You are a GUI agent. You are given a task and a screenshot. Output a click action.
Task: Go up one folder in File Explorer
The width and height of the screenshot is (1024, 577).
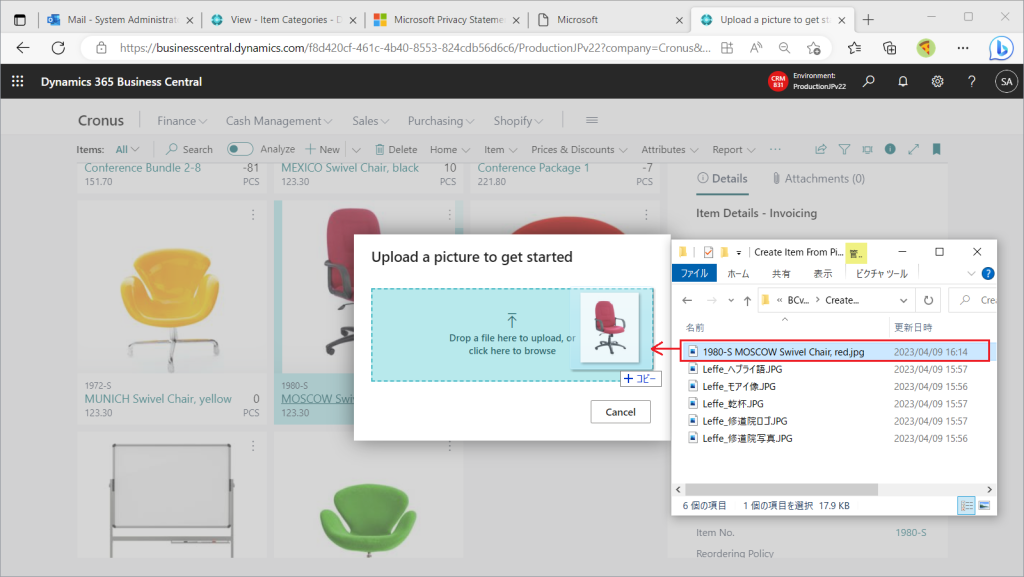[x=747, y=300]
